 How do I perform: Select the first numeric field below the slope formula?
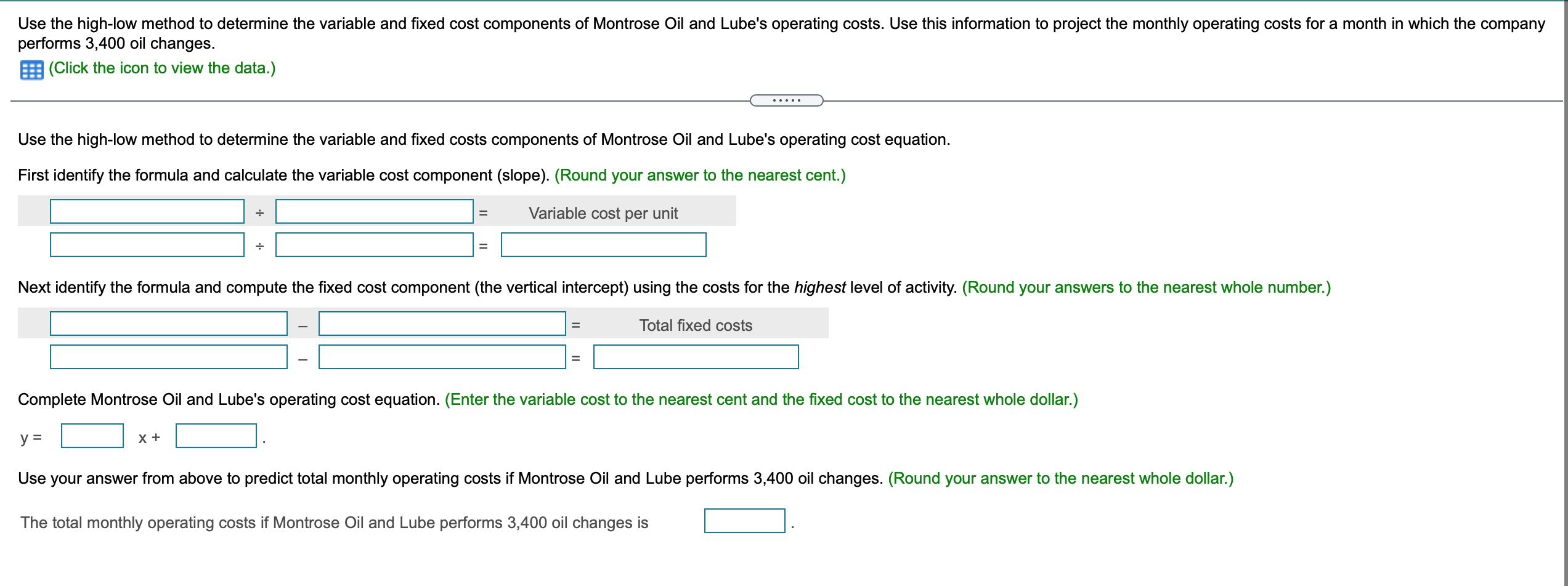[147, 244]
